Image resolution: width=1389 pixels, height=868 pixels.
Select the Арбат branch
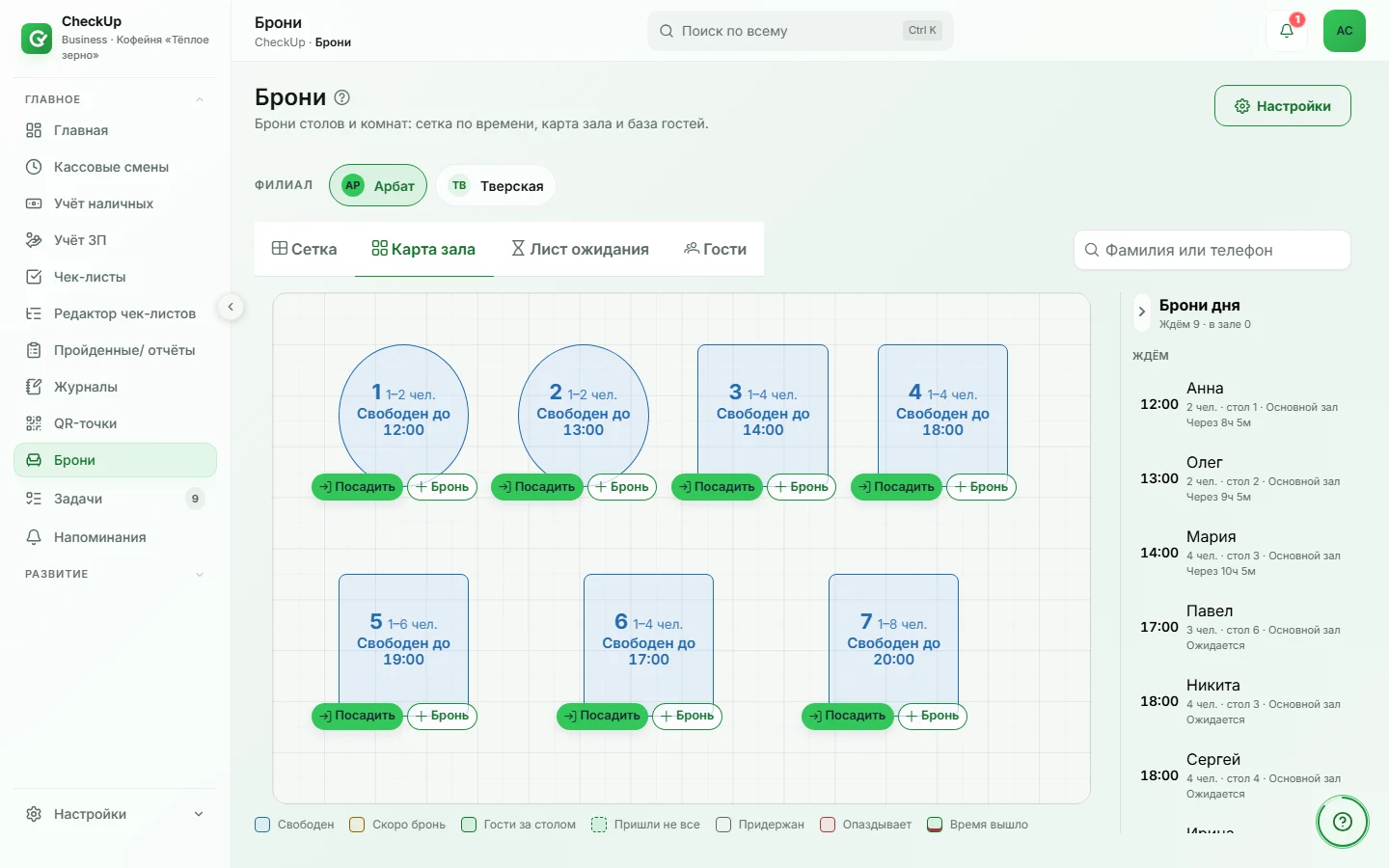pos(378,185)
